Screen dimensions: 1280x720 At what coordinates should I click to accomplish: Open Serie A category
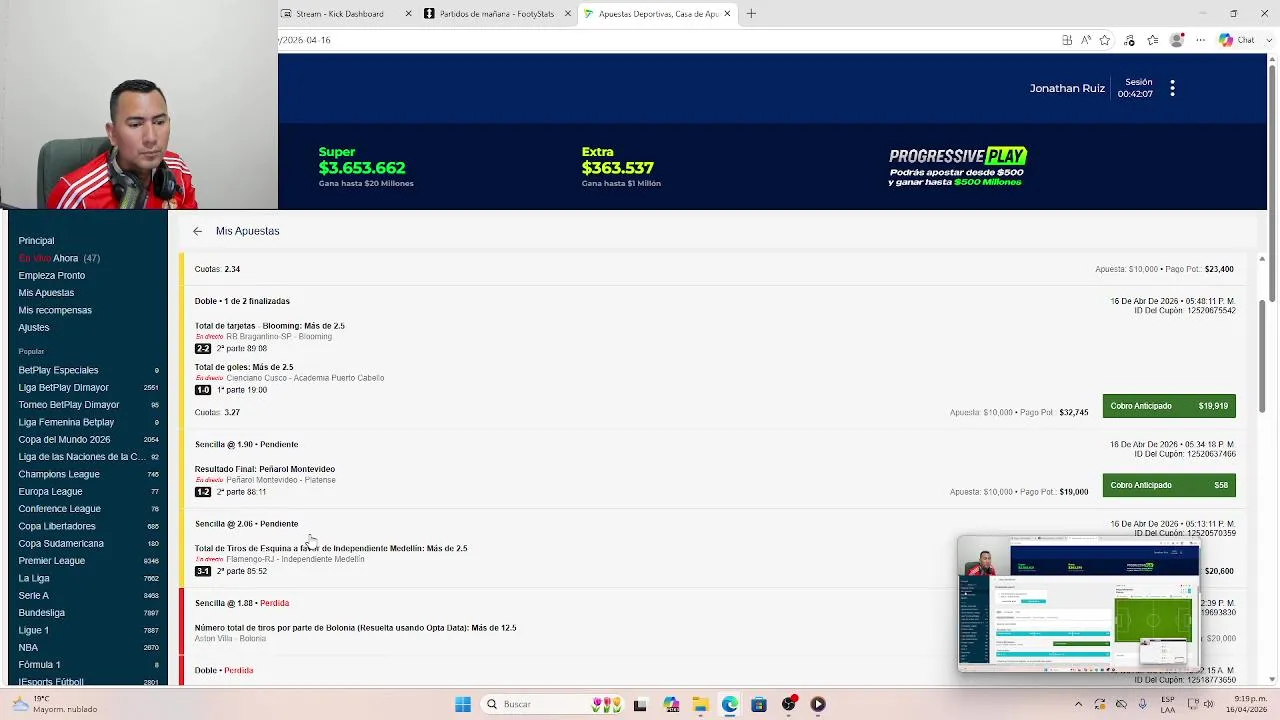[x=88, y=596]
